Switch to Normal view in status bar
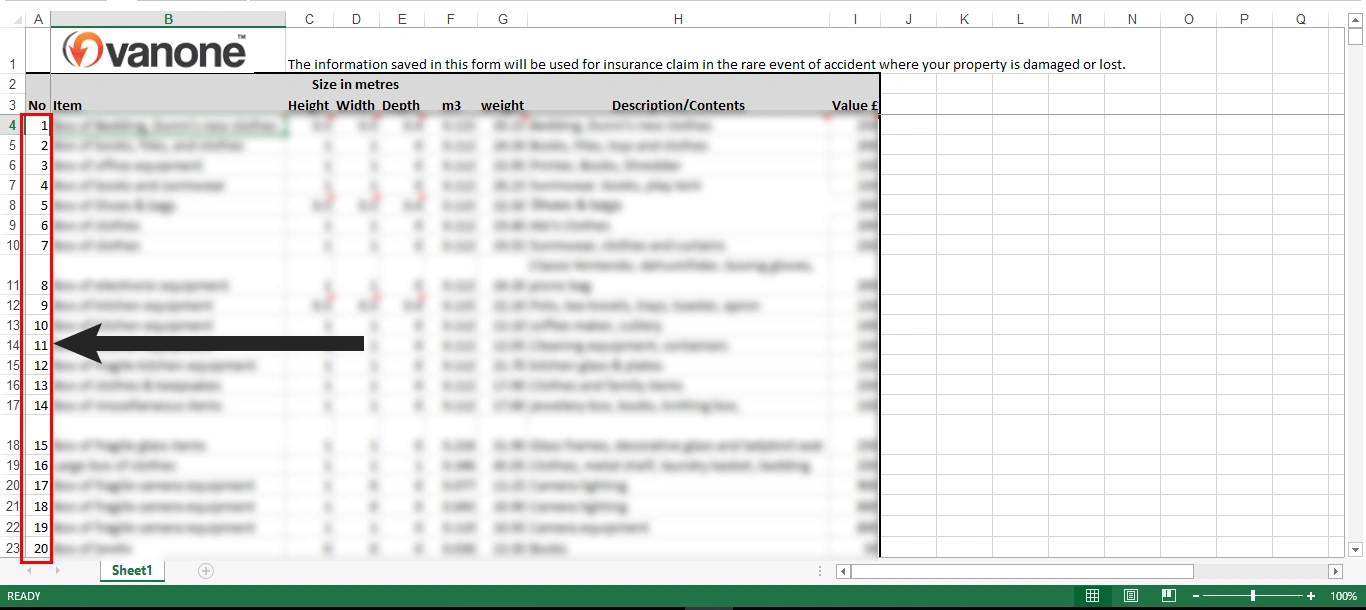This screenshot has width=1366, height=610. pos(1092,596)
